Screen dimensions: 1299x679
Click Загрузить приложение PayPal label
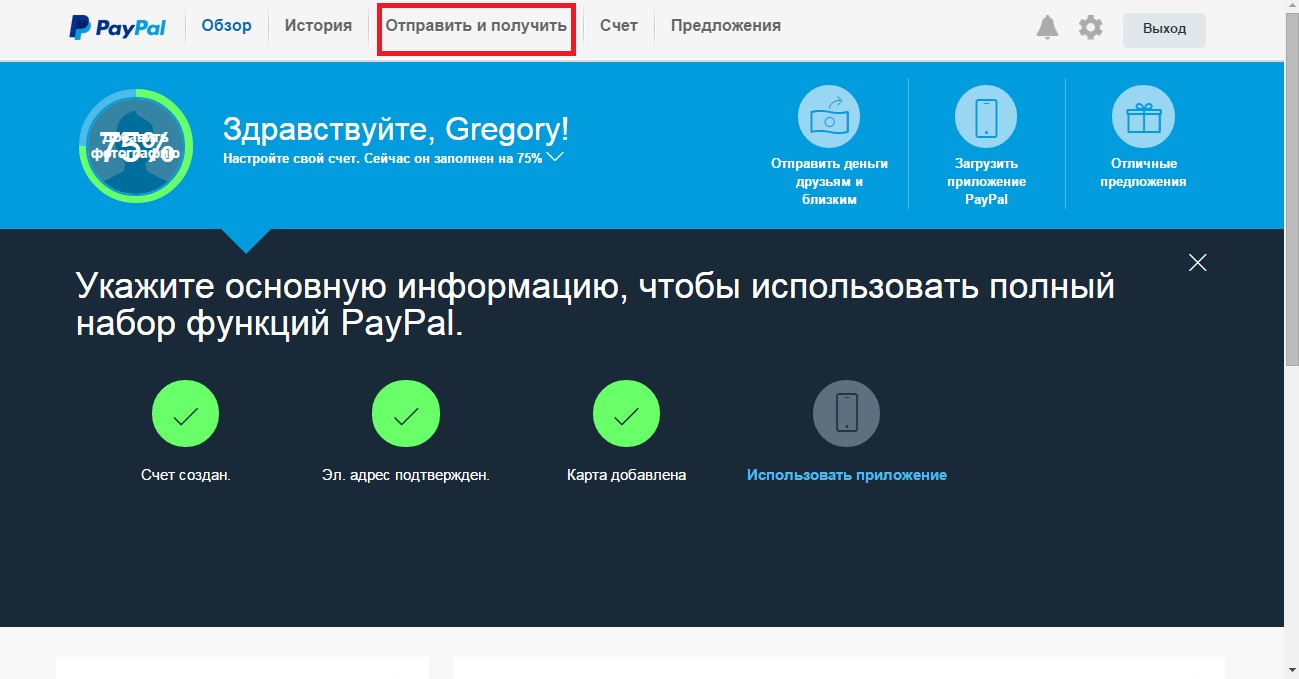tap(986, 181)
